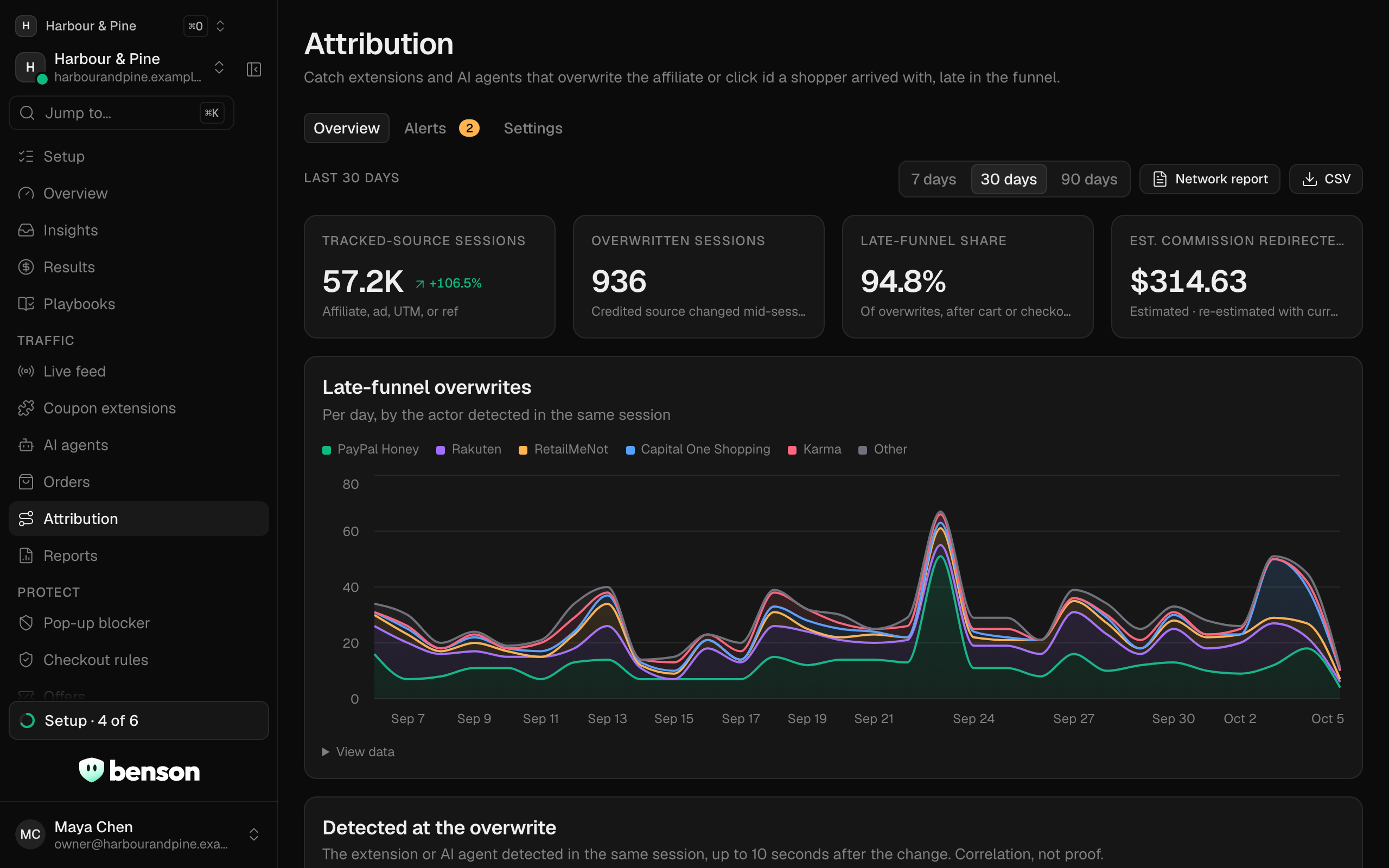Screen dimensions: 1389x868
Task: Download the CSV export
Action: (1326, 179)
